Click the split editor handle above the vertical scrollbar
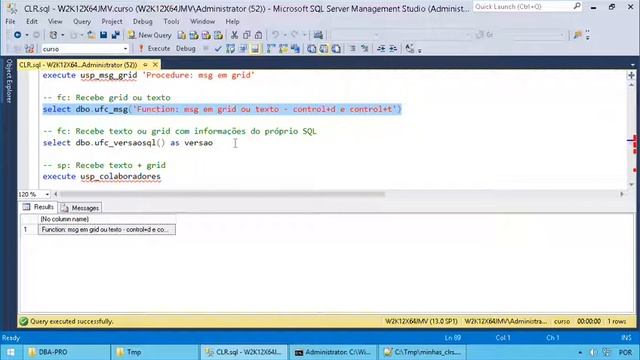Screen dimensions: 640x360 pyautogui.click(x=631, y=76)
